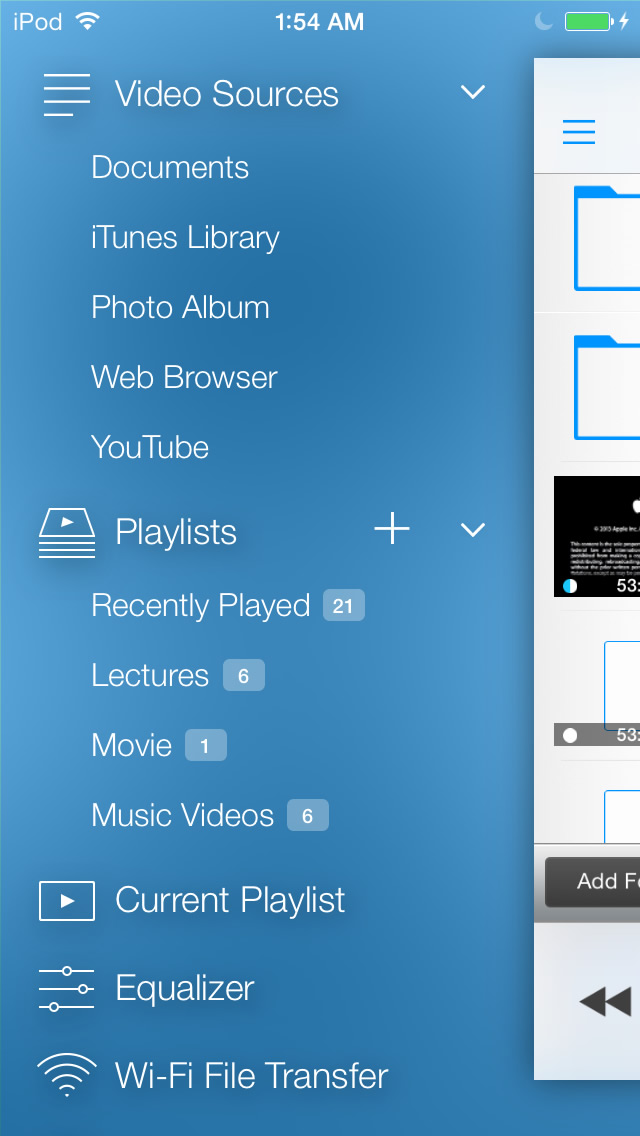Open Documents video source

[170, 168]
